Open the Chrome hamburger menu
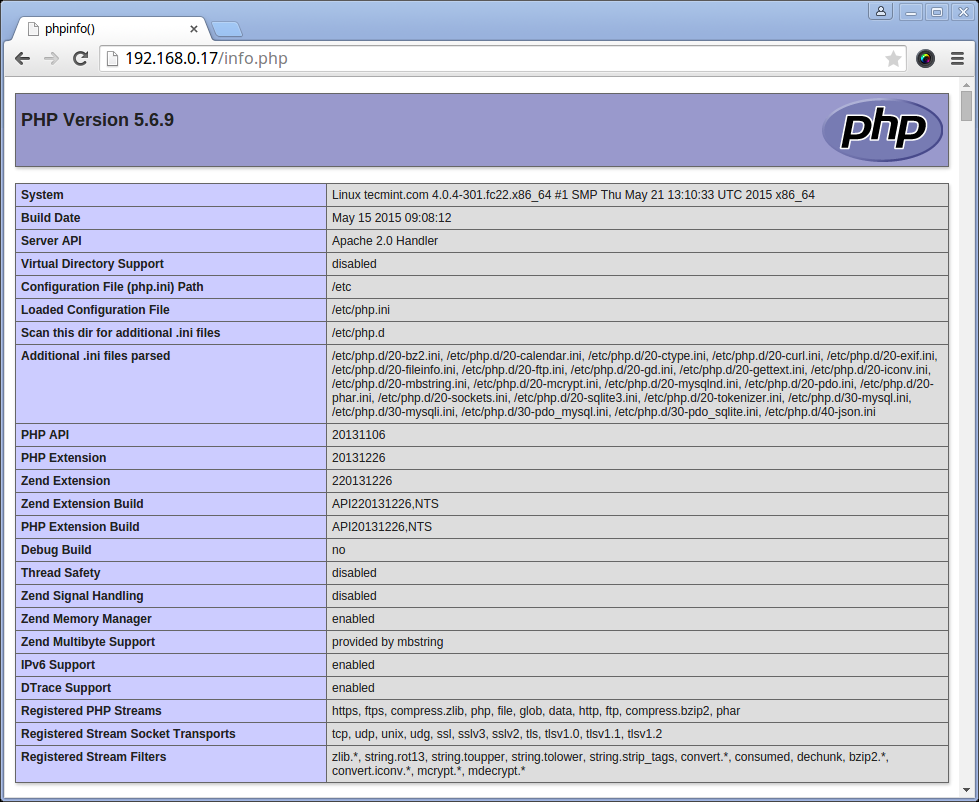This screenshot has width=979, height=802. [957, 59]
